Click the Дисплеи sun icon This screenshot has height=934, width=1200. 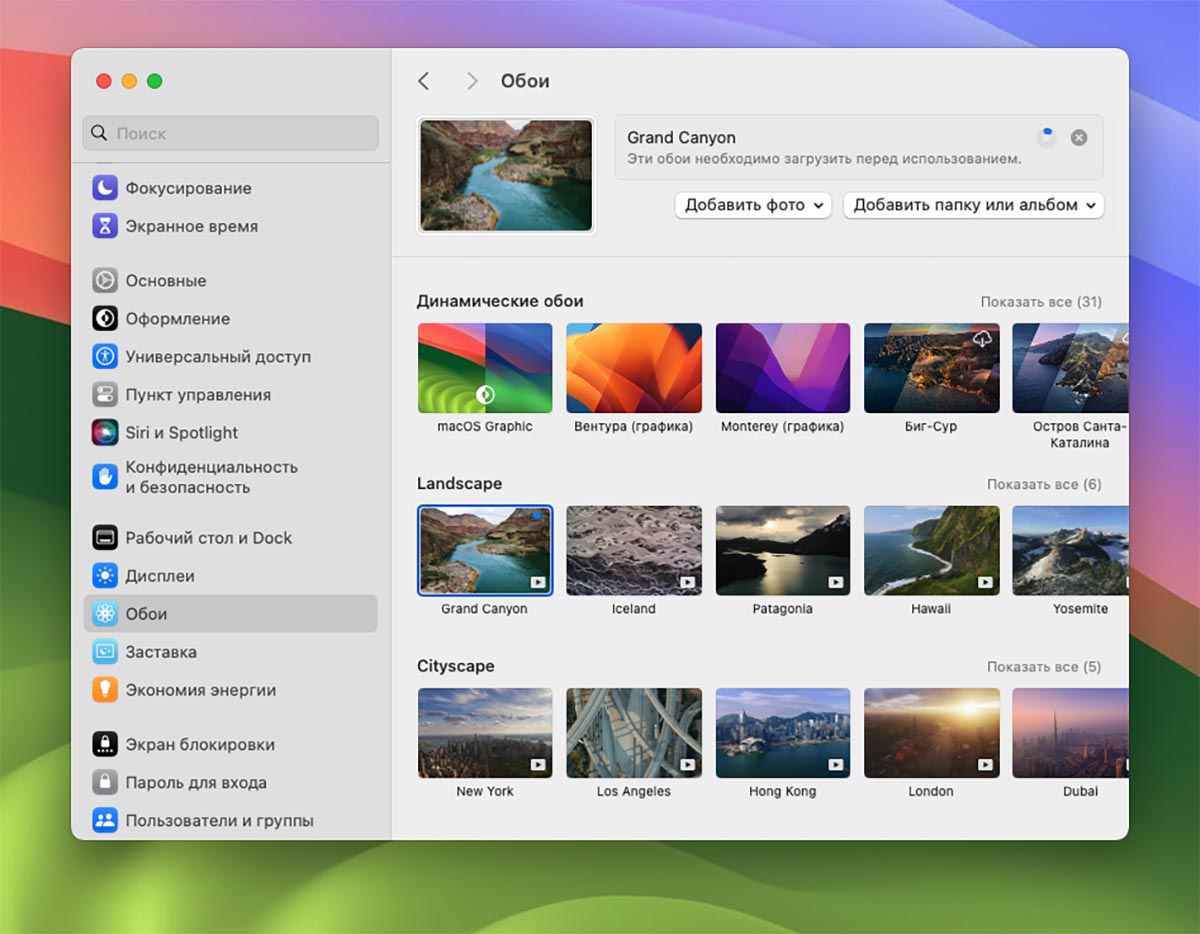pos(105,576)
